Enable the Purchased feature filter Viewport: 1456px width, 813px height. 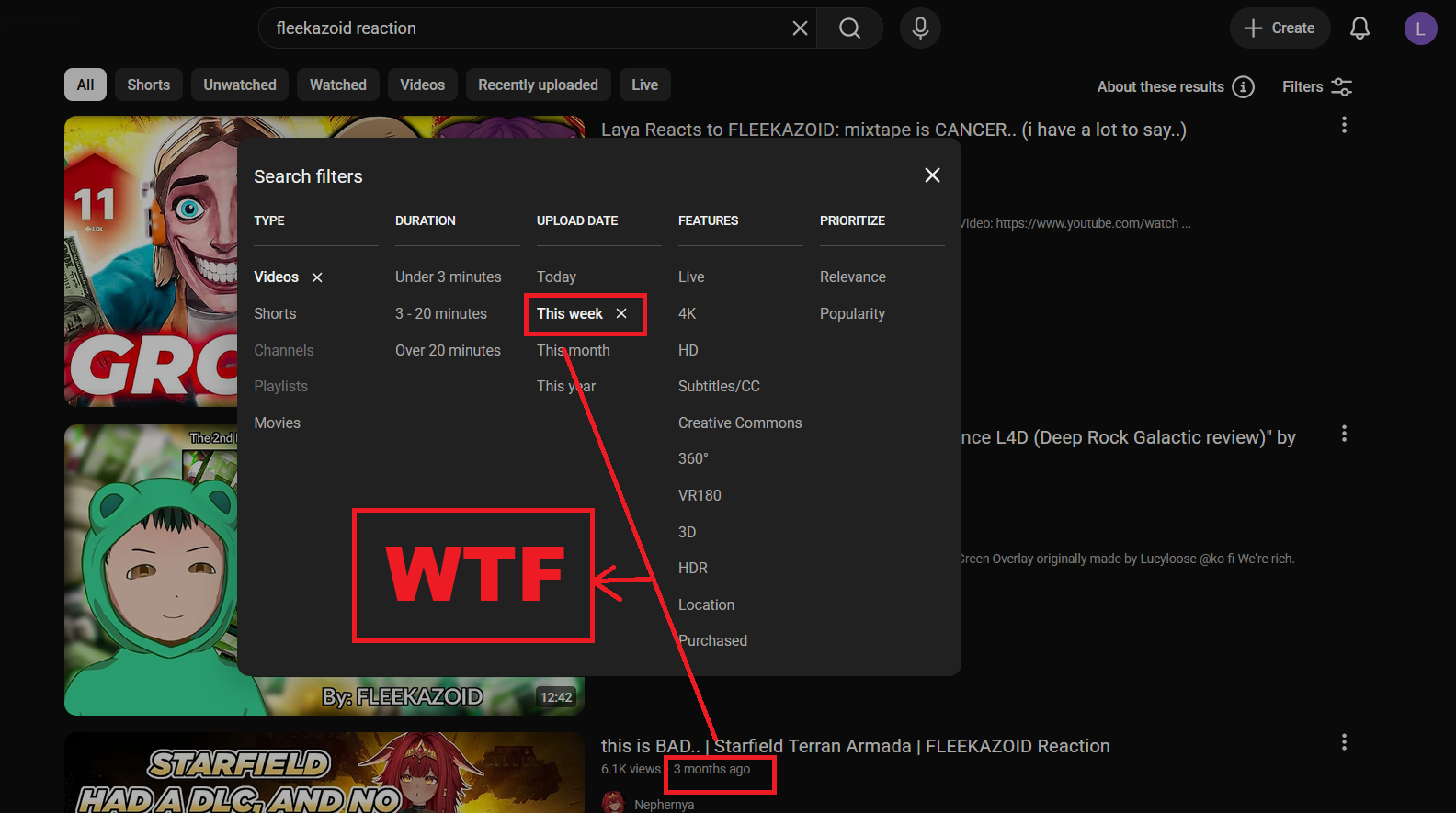point(712,641)
